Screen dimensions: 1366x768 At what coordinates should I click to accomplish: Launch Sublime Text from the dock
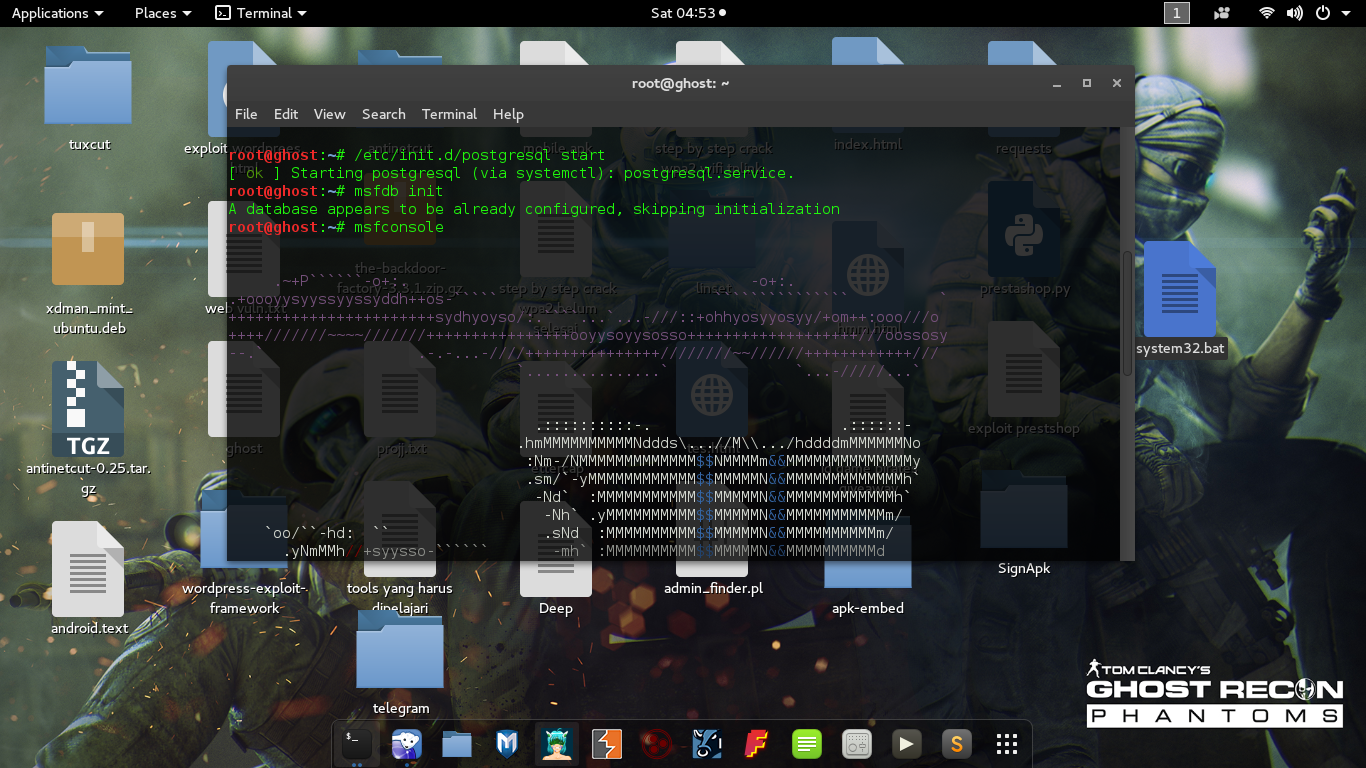(x=956, y=744)
